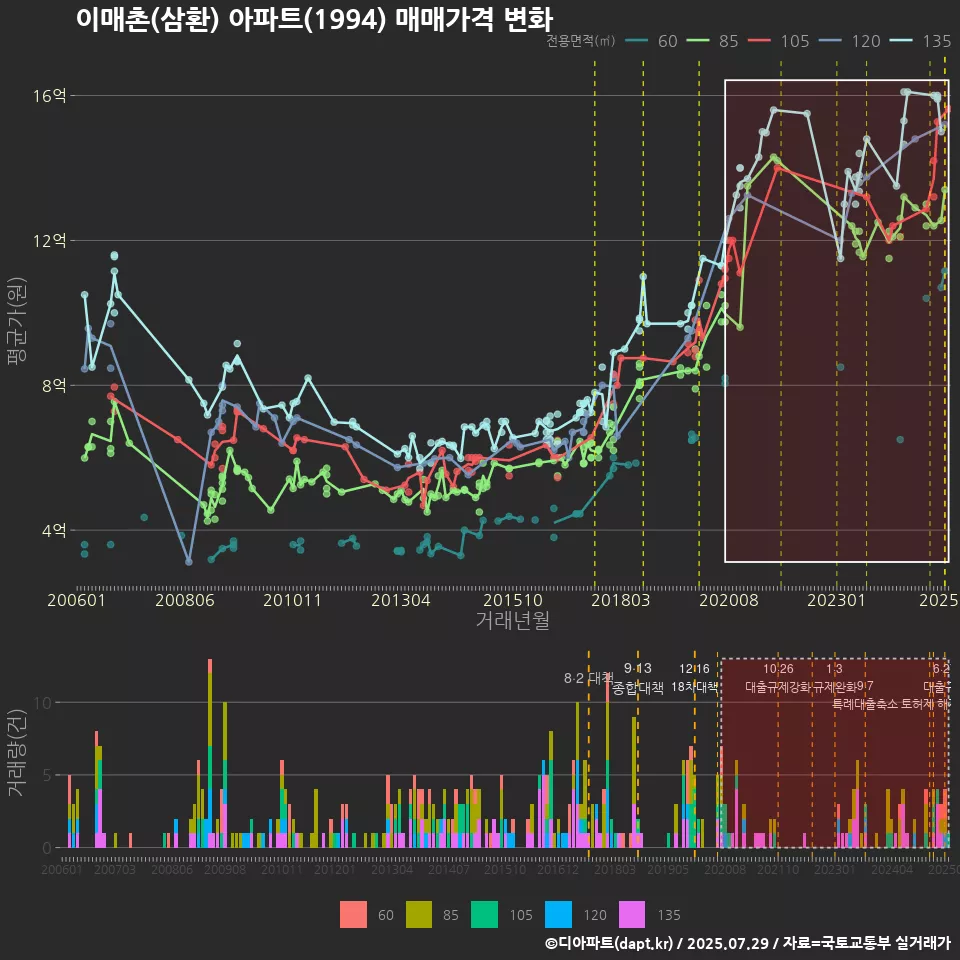Click the 202301 price chart x-axis label

836,600
